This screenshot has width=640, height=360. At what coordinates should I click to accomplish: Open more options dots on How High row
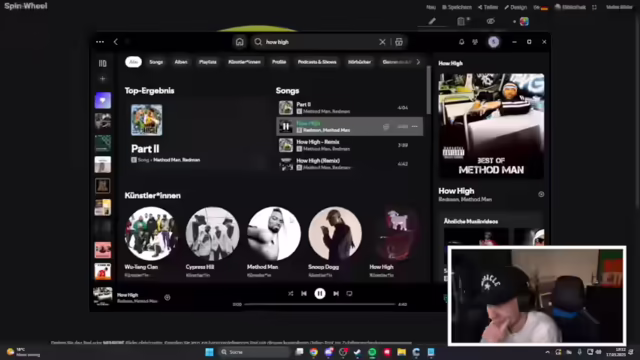pyautogui.click(x=415, y=127)
